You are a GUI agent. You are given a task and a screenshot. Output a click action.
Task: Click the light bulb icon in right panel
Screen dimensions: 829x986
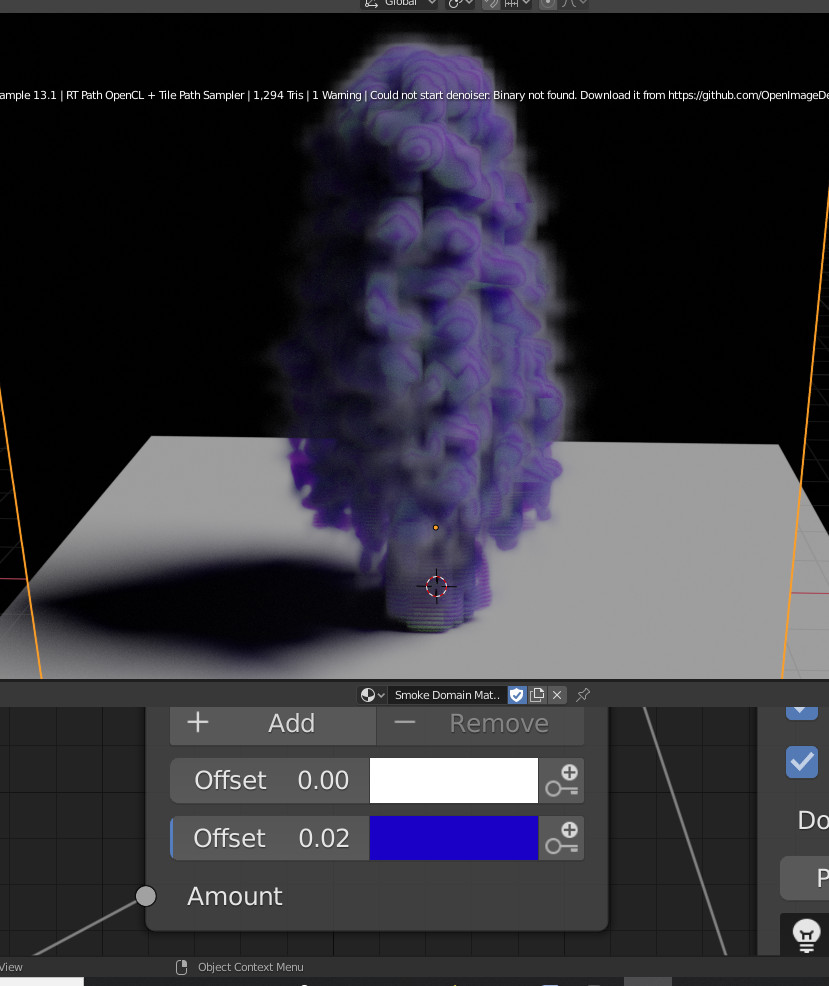click(805, 935)
